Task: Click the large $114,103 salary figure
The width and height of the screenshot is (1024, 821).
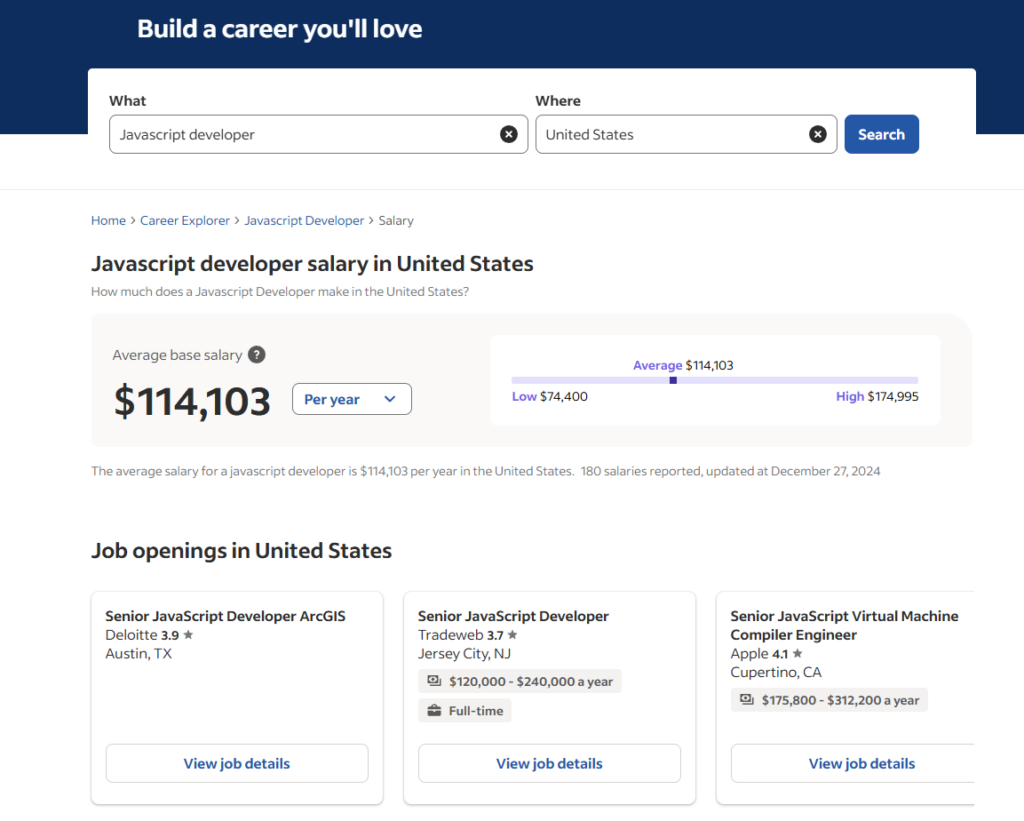Action: pos(192,401)
